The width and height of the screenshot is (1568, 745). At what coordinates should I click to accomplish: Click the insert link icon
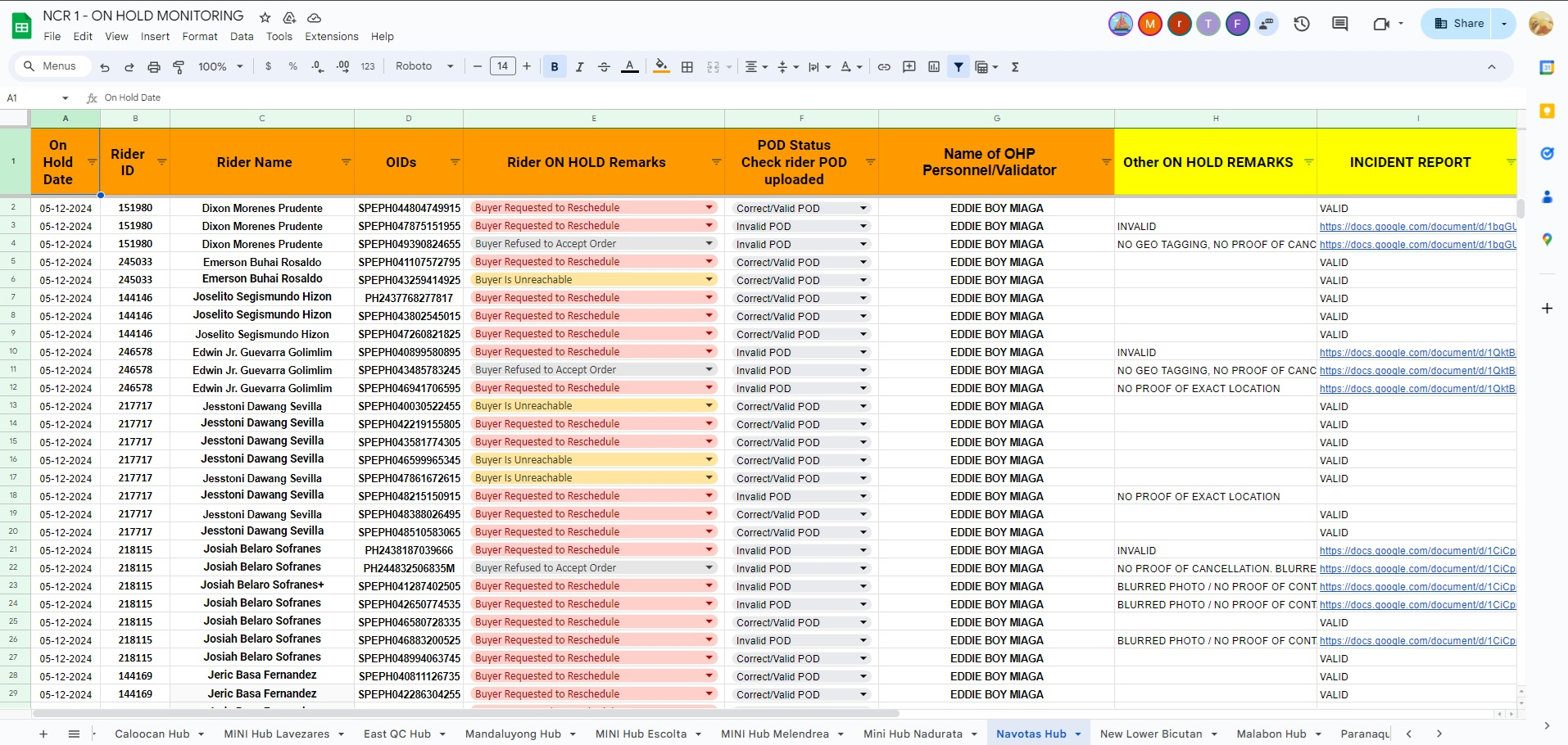tap(884, 67)
